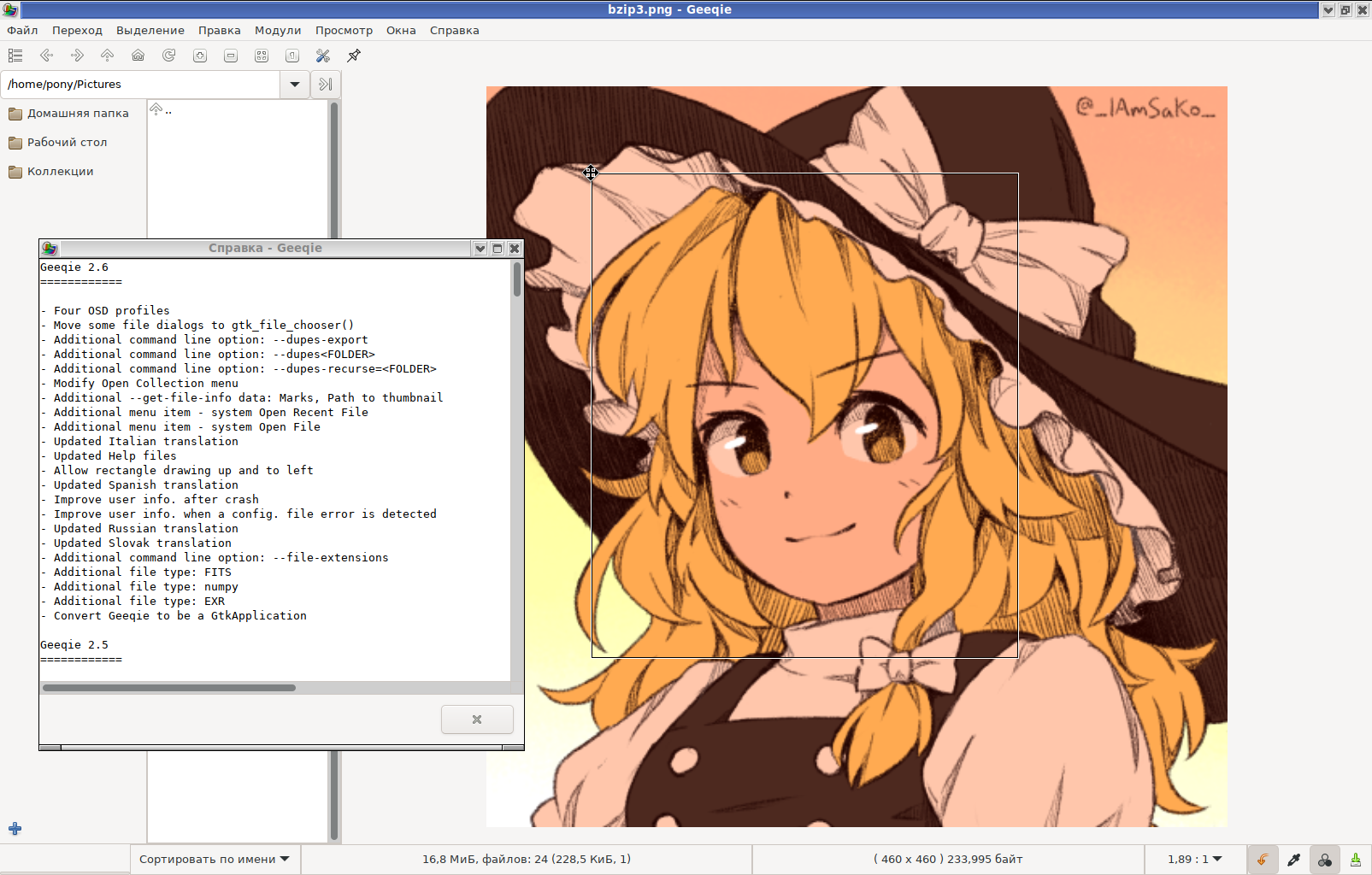Open the Модули menu
This screenshot has height=875, width=1372.
pos(278,31)
